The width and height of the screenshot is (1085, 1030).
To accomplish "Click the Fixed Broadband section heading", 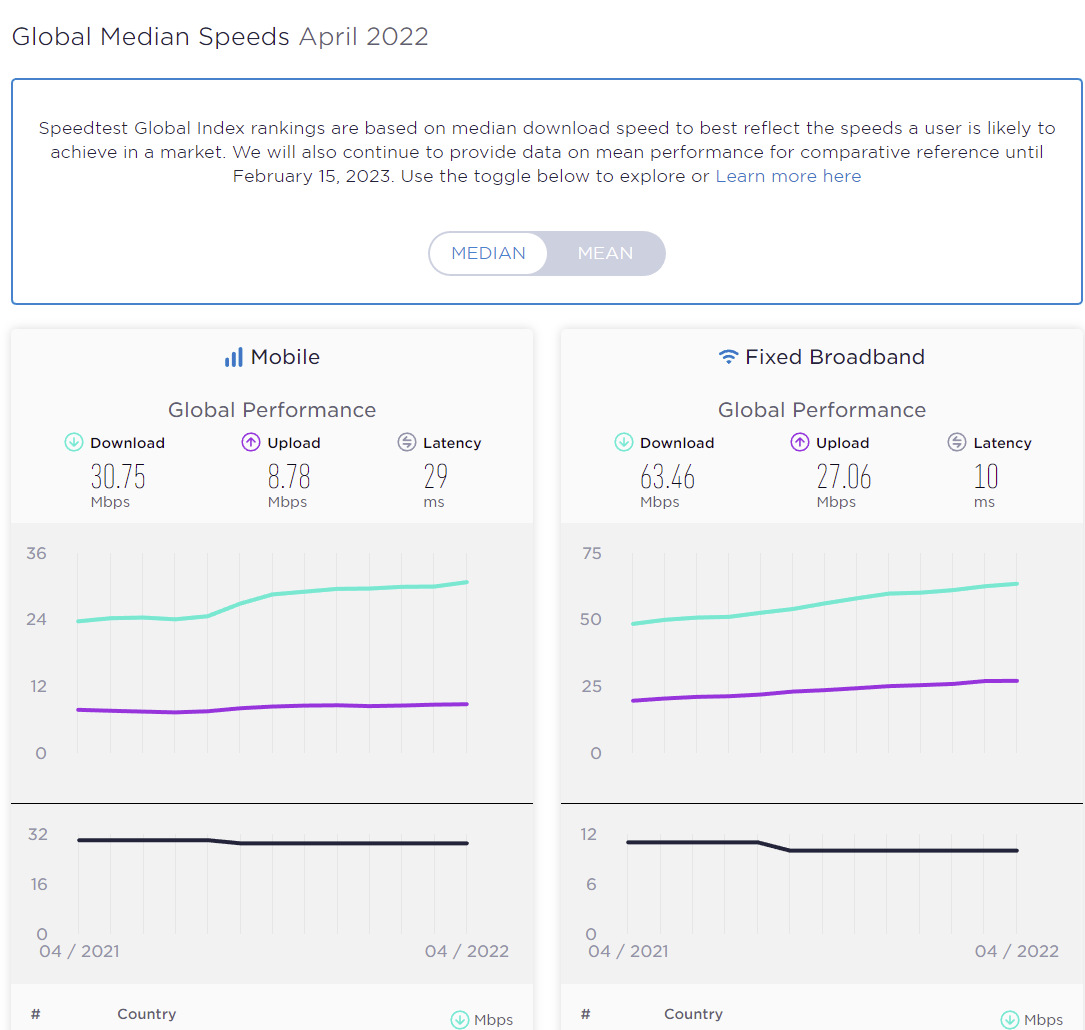I will click(x=835, y=357).
